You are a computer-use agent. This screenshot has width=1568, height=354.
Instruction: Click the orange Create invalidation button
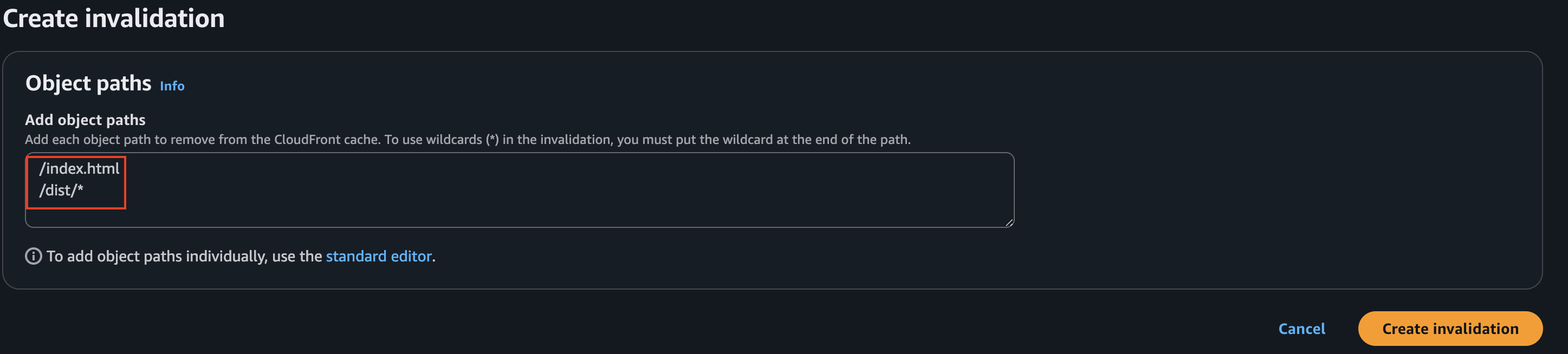(1449, 329)
